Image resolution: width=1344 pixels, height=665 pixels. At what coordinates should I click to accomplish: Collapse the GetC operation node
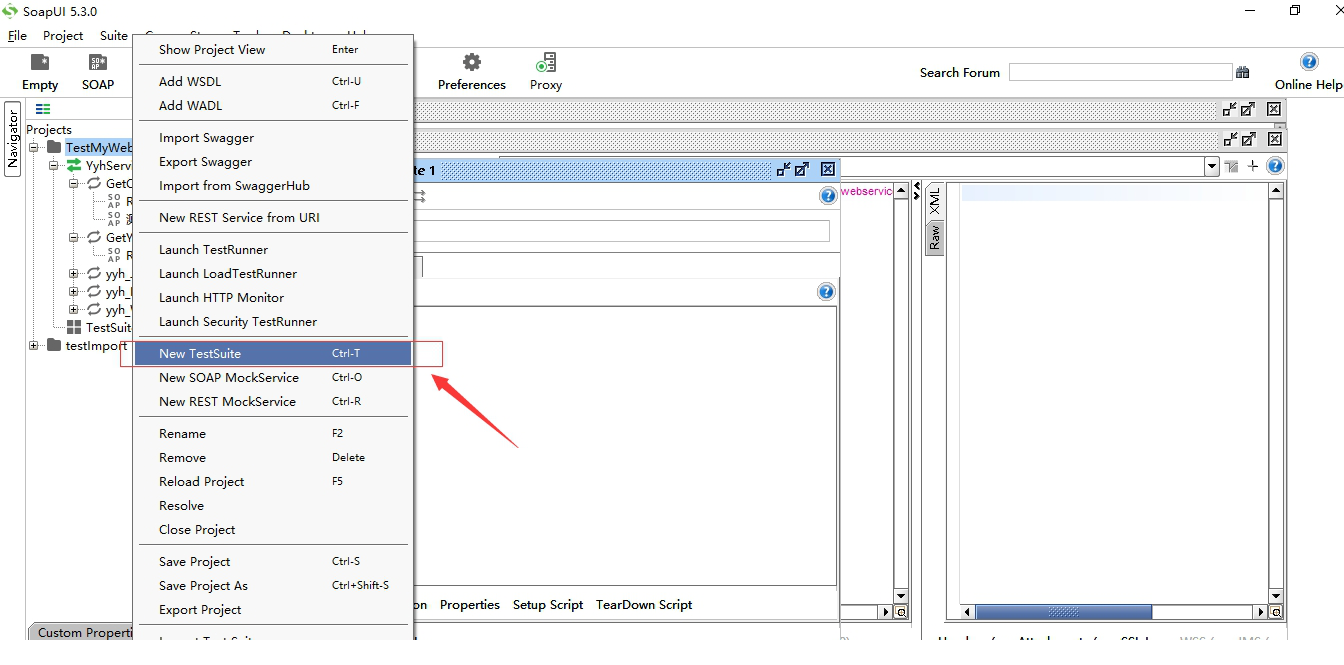(73, 183)
